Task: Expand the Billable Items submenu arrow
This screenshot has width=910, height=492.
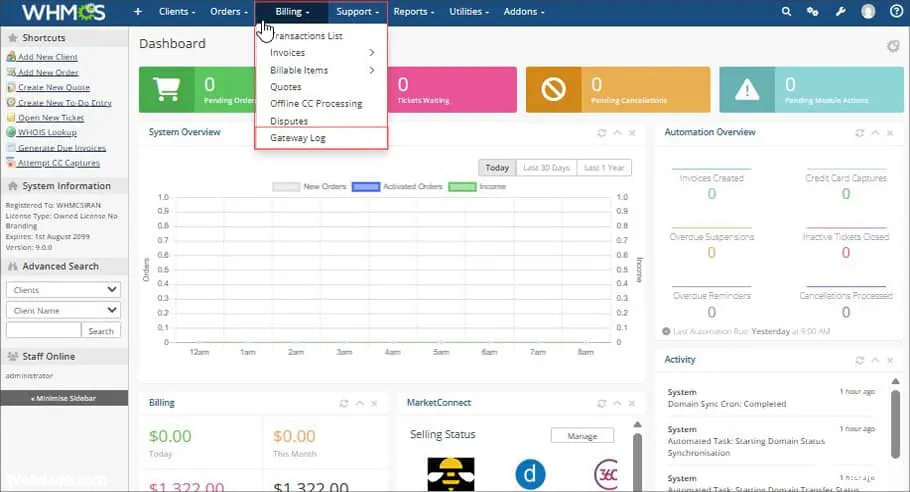Action: pos(371,70)
